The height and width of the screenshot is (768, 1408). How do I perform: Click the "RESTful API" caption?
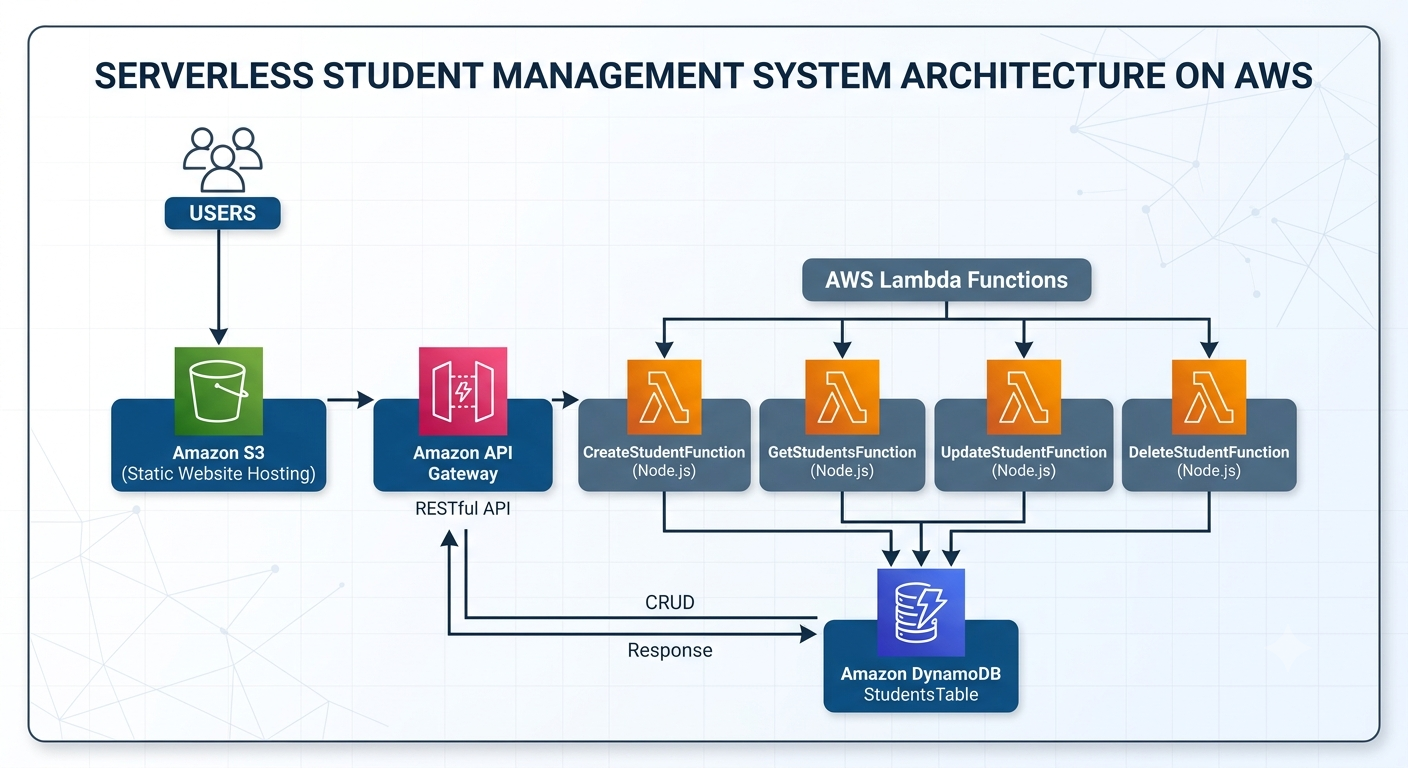tap(464, 508)
